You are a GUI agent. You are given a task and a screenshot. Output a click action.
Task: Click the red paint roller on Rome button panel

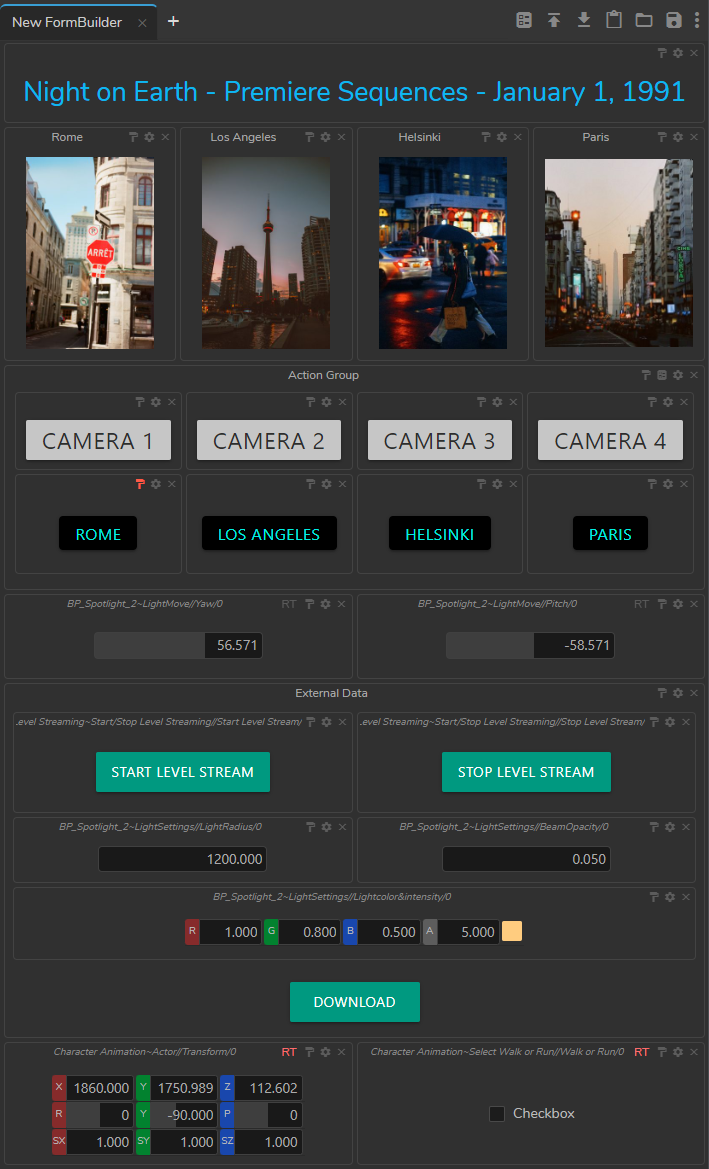(140, 484)
